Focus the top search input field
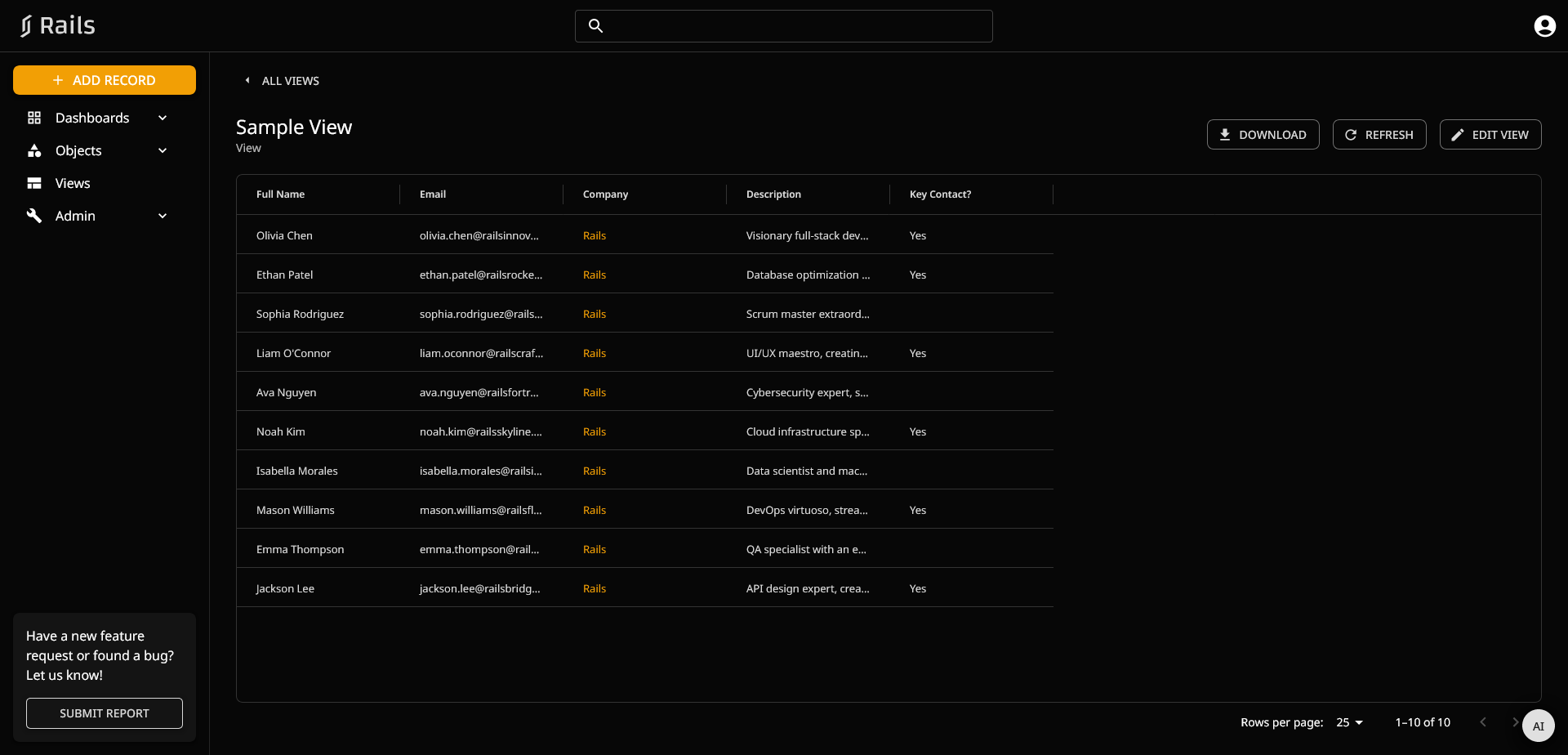1568x755 pixels. pos(796,26)
